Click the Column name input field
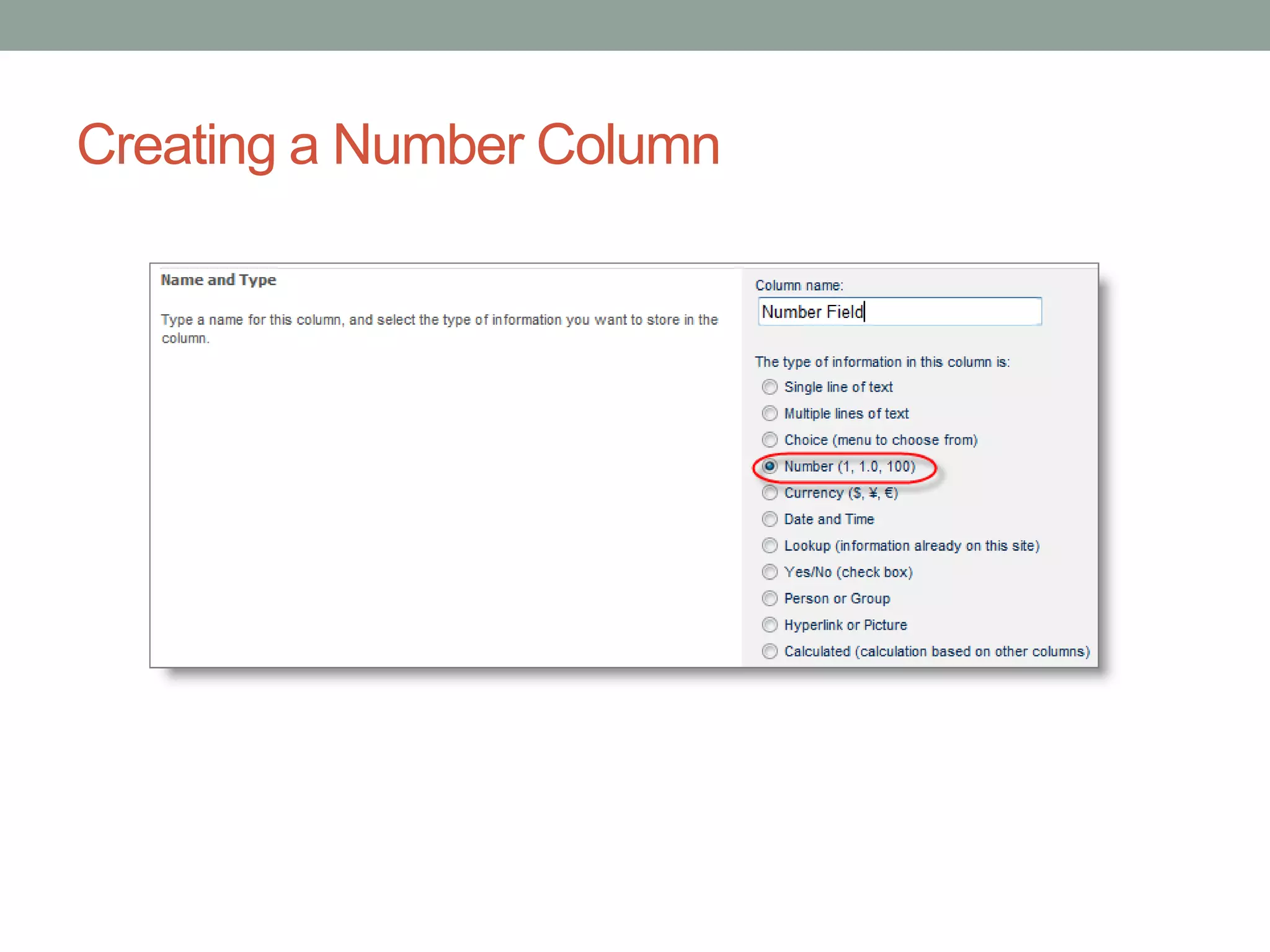Screen dimensions: 1270x952 [x=900, y=312]
